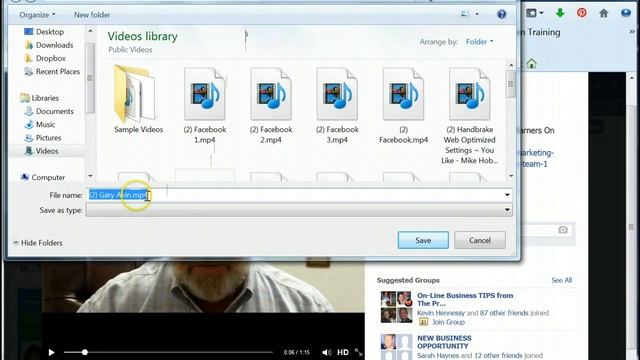Viewport: 640px width, 360px height.
Task: Open the Arrange by Folder dropdown
Action: (479, 42)
